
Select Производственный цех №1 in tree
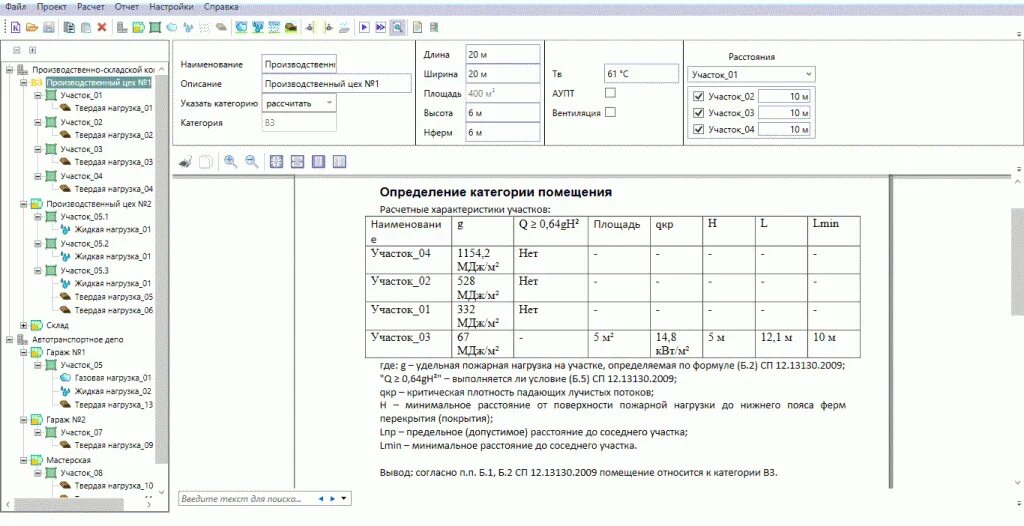tap(99, 83)
